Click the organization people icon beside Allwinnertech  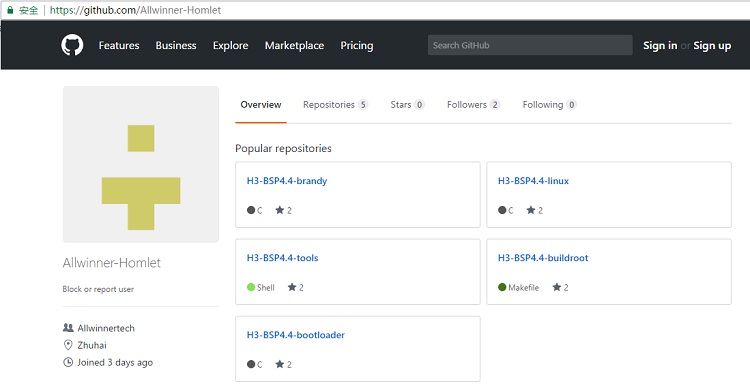click(68, 328)
